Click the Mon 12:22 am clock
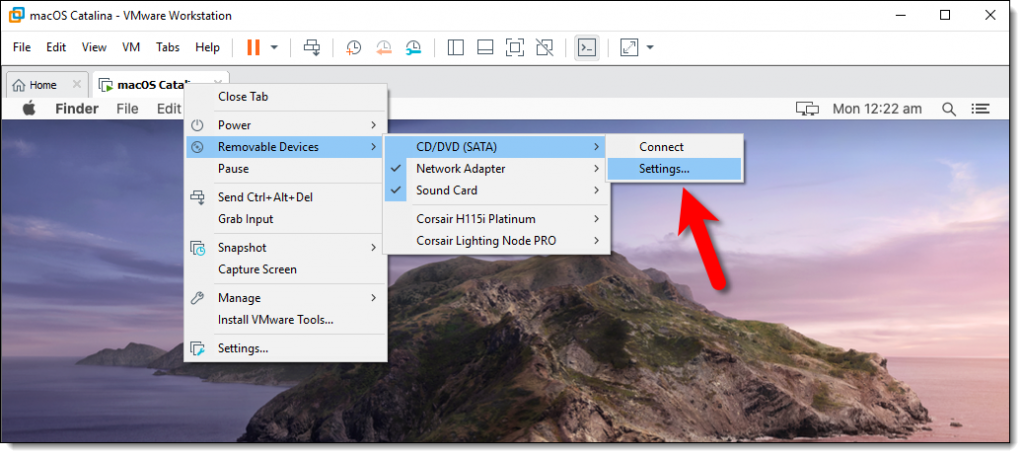Image resolution: width=1024 pixels, height=457 pixels. (877, 109)
